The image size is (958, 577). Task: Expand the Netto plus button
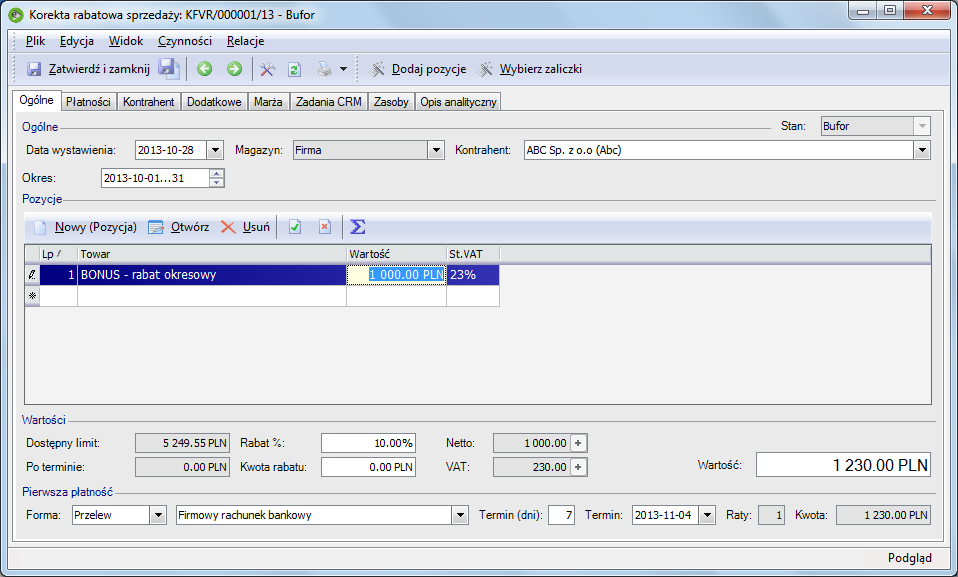pyautogui.click(x=578, y=443)
